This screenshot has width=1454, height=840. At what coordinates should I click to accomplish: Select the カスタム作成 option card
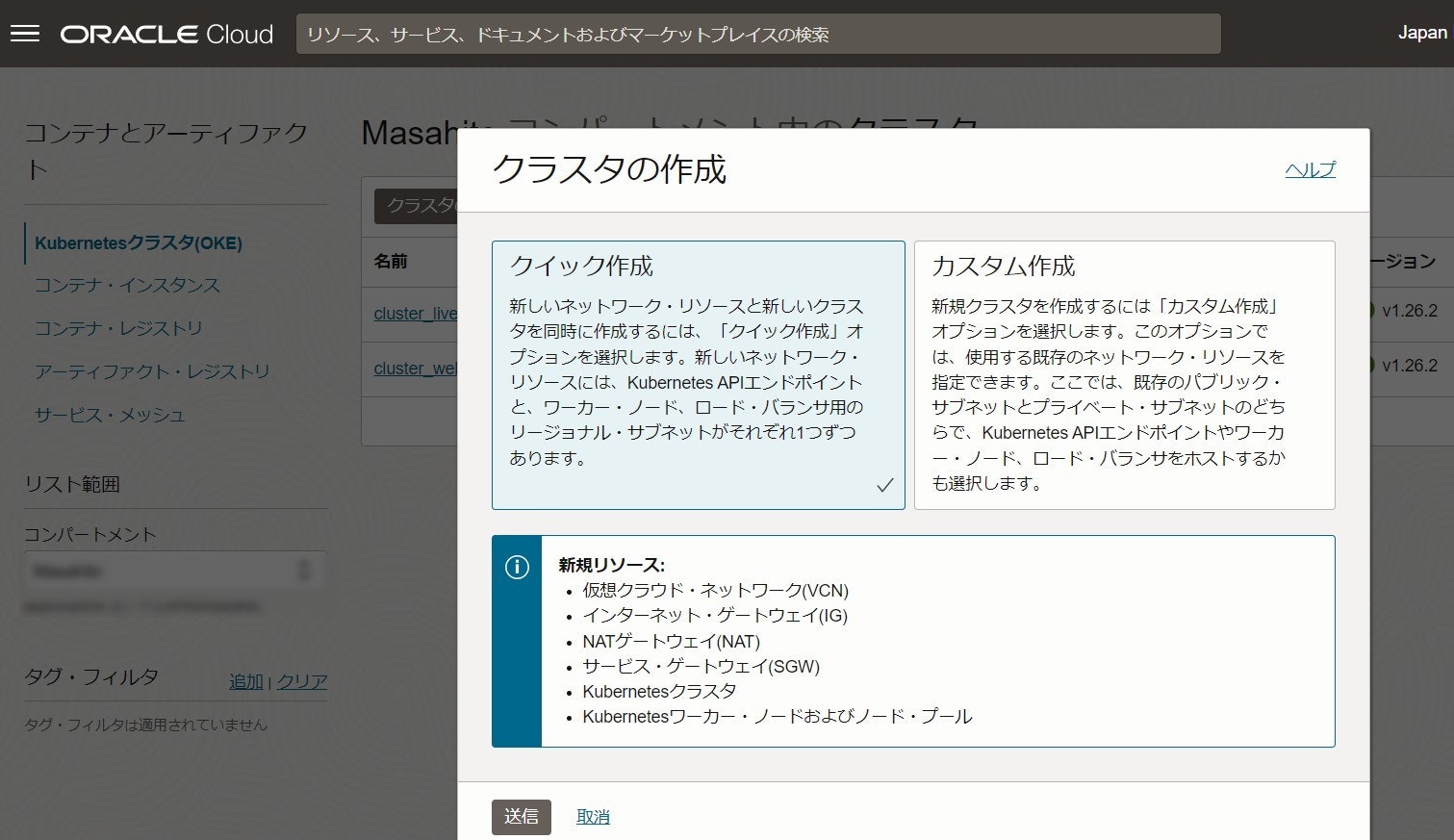(x=1124, y=374)
